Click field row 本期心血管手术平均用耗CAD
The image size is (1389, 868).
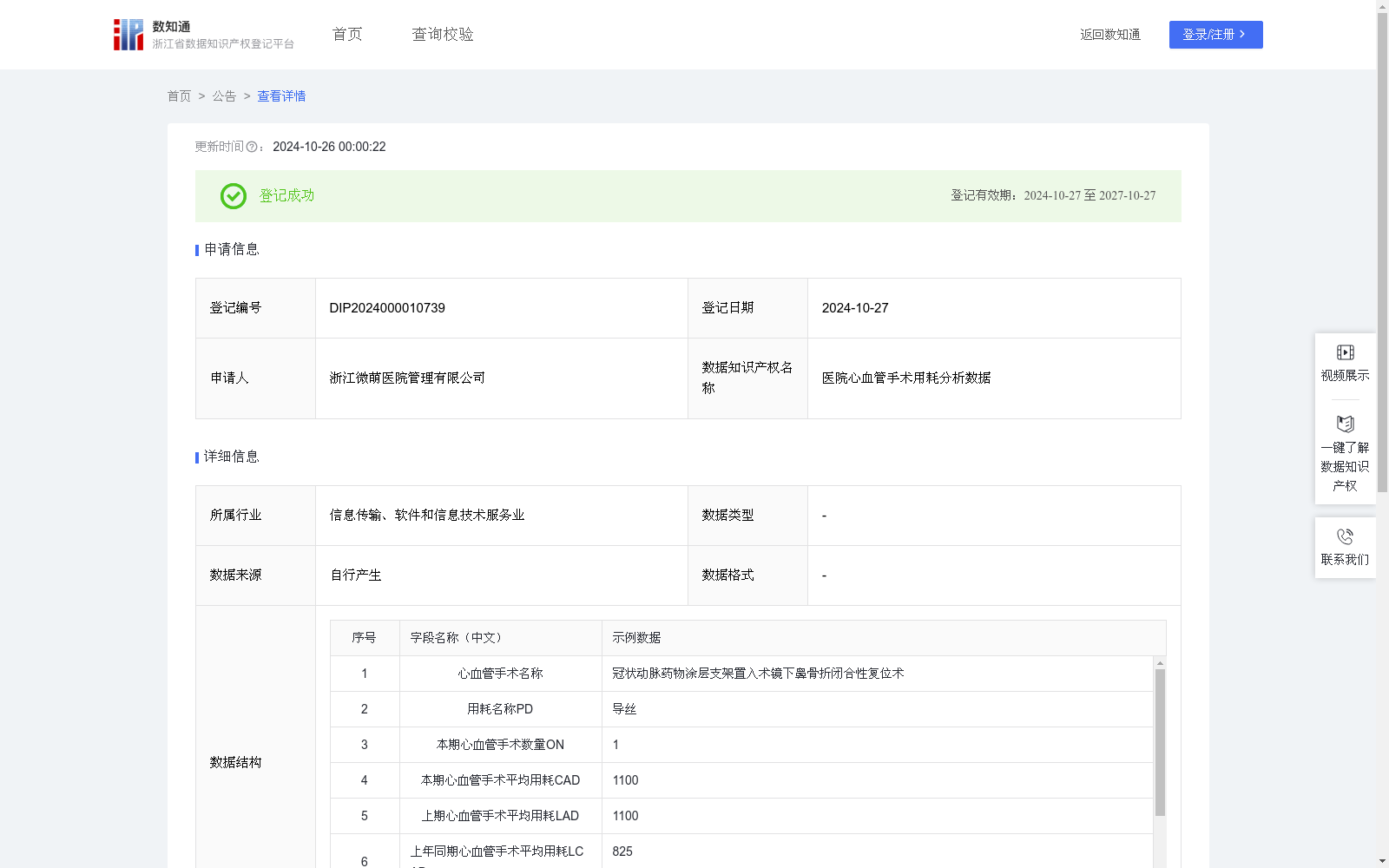500,780
